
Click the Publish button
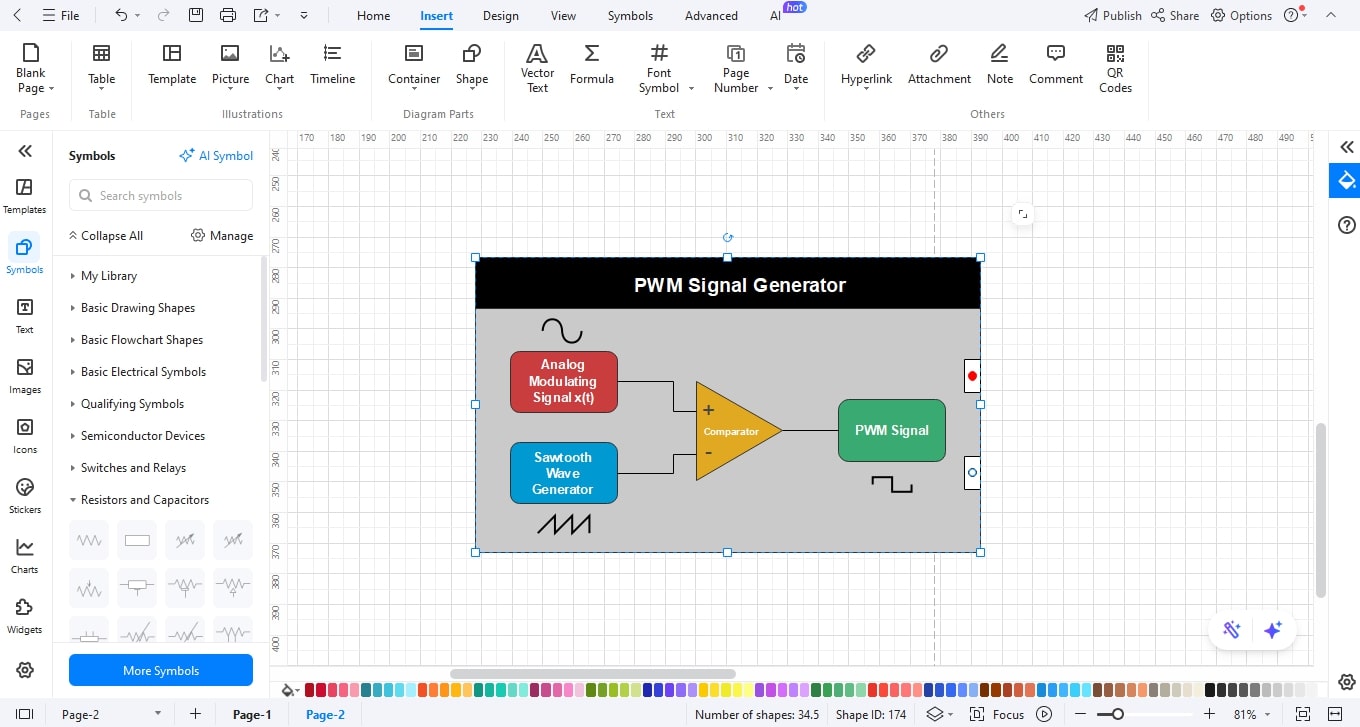[1113, 15]
